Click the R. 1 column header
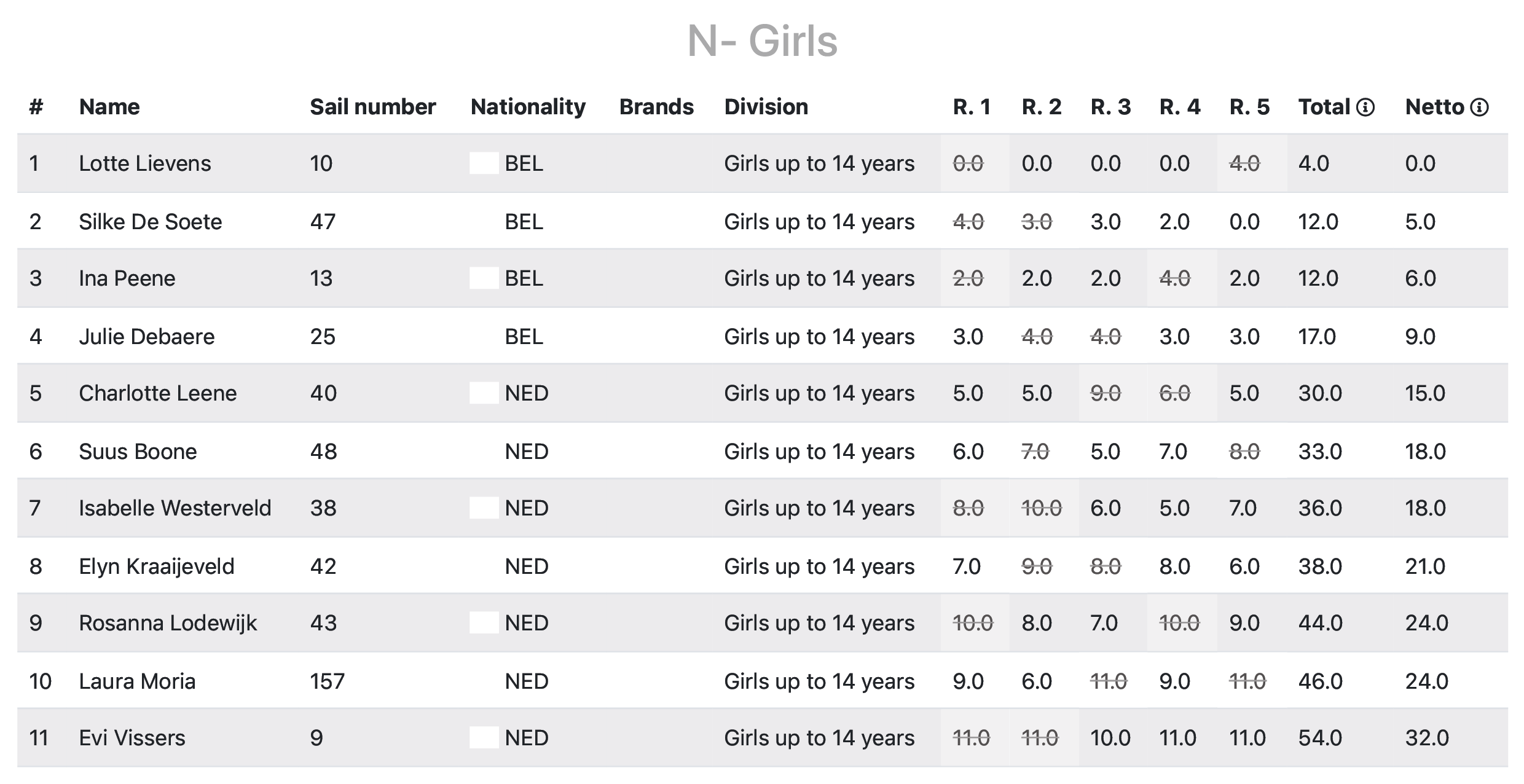Screen dimensions: 1524x784 (972, 107)
